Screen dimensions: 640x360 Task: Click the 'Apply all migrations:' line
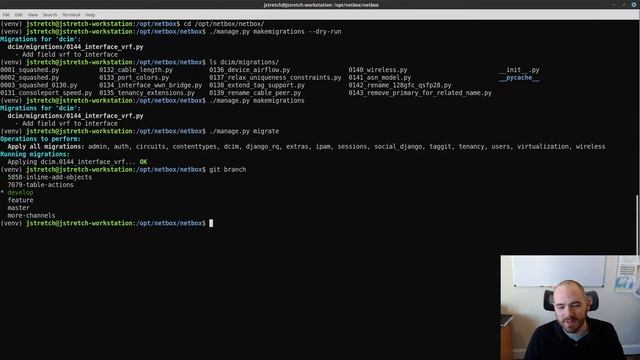point(306,147)
